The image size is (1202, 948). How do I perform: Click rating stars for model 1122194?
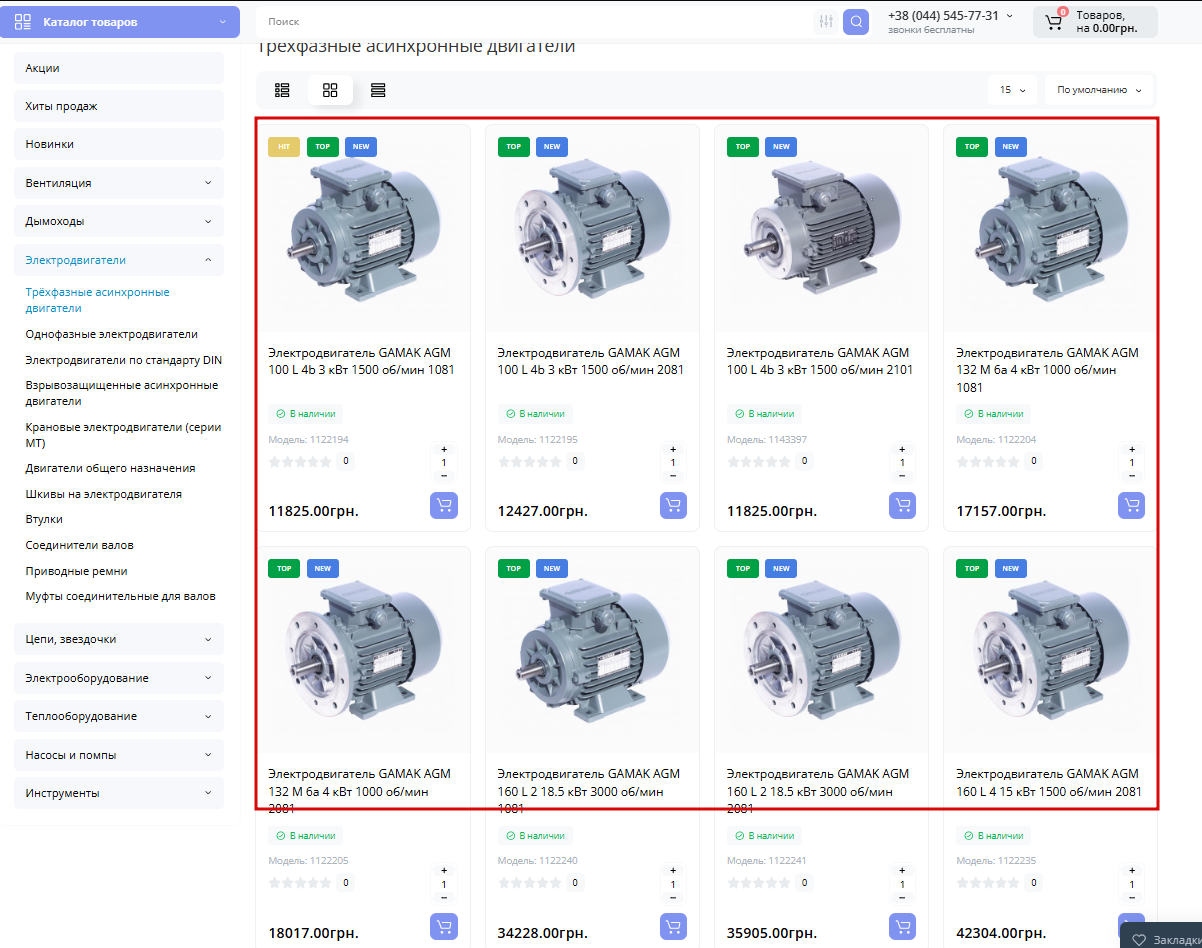point(300,462)
